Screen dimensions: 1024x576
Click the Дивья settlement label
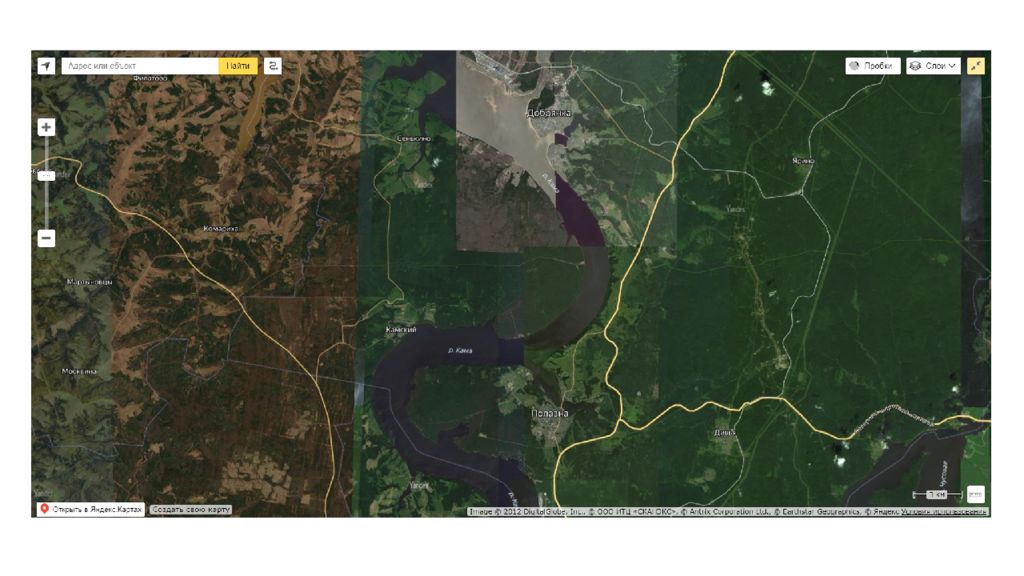point(724,432)
